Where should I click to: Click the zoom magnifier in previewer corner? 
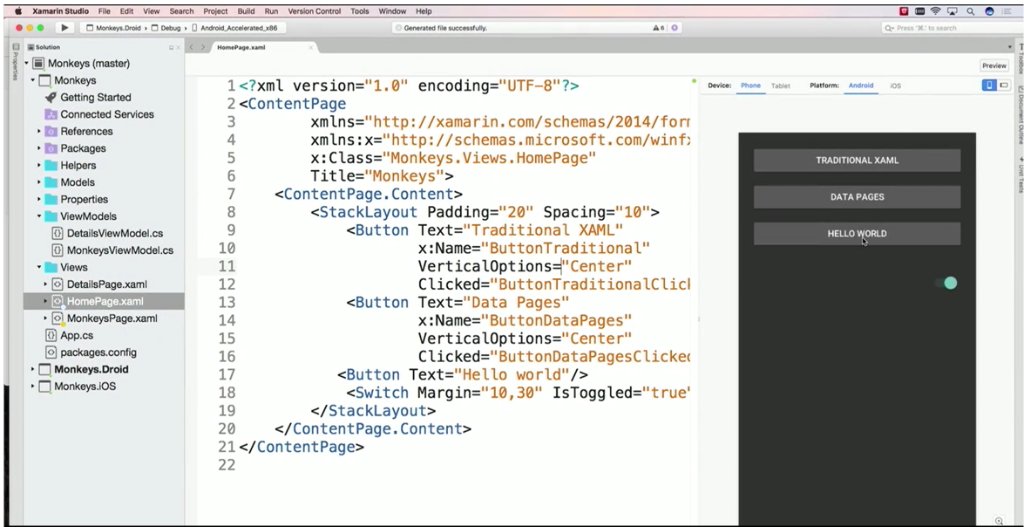tap(999, 520)
